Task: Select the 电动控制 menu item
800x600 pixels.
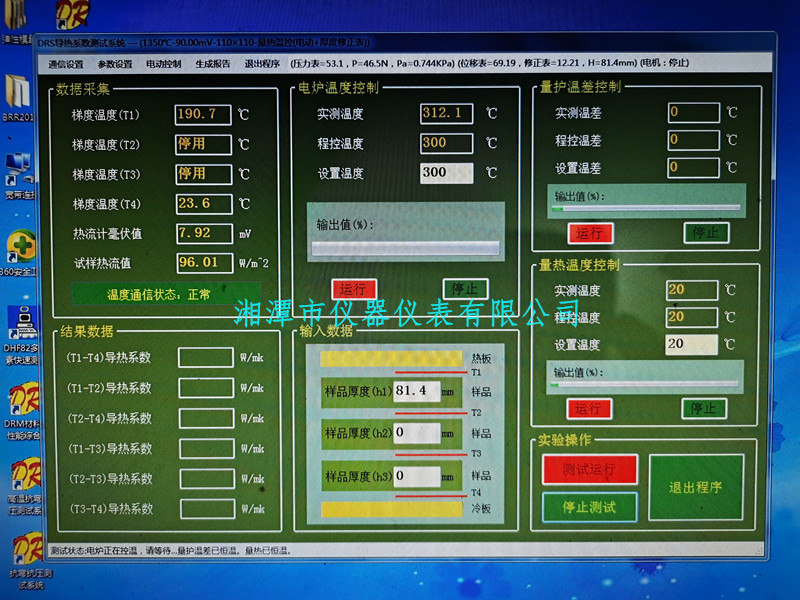Action: [163, 63]
